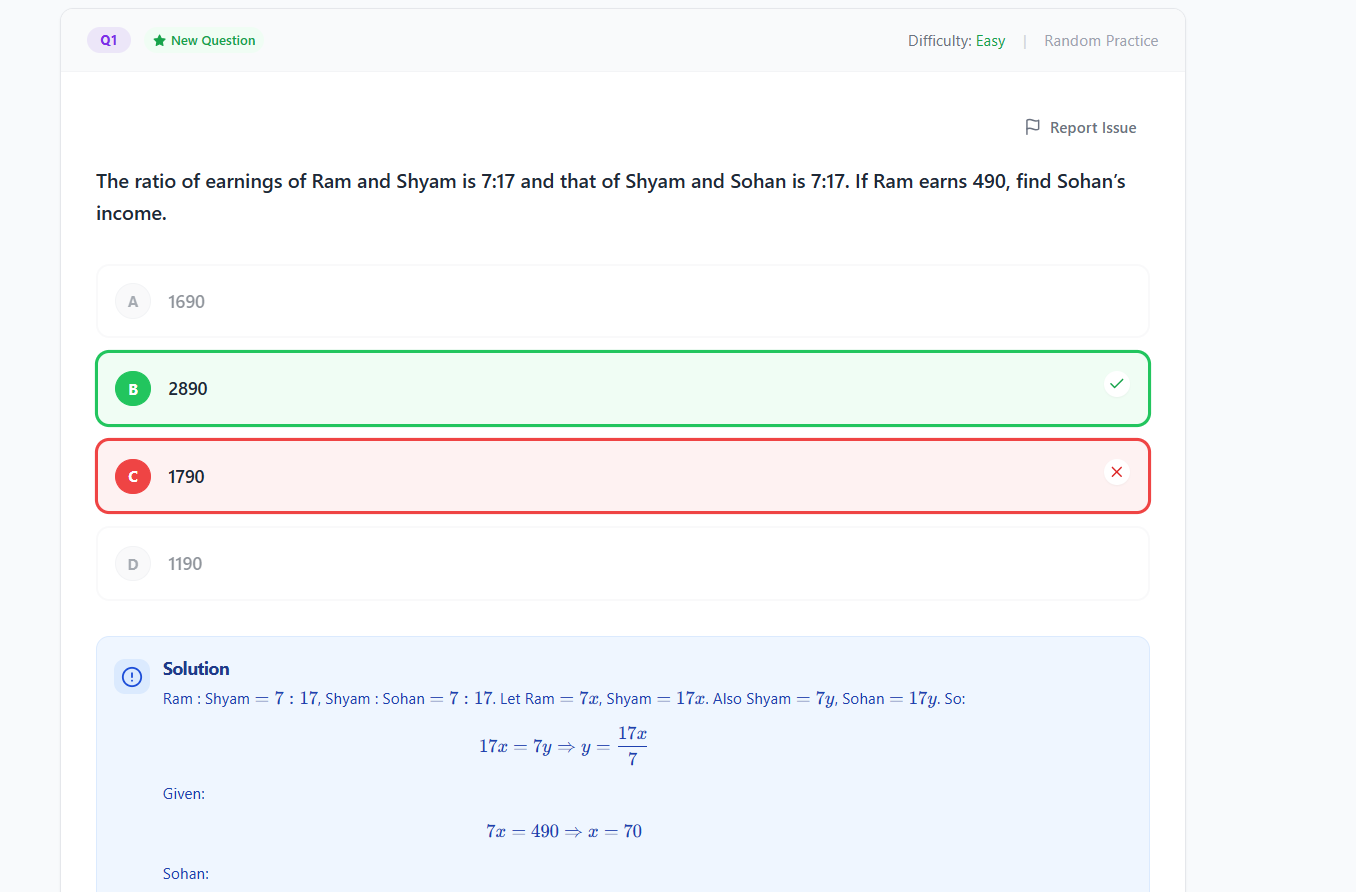Click the Q1 question badge

109,41
